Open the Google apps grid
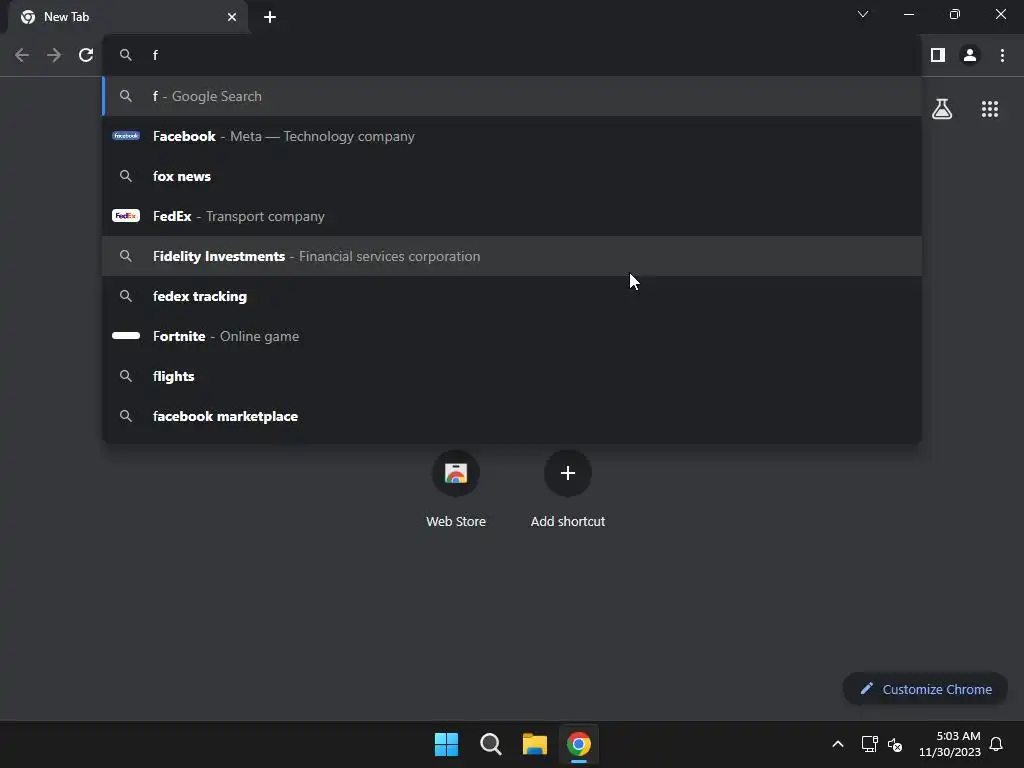 pyautogui.click(x=989, y=109)
